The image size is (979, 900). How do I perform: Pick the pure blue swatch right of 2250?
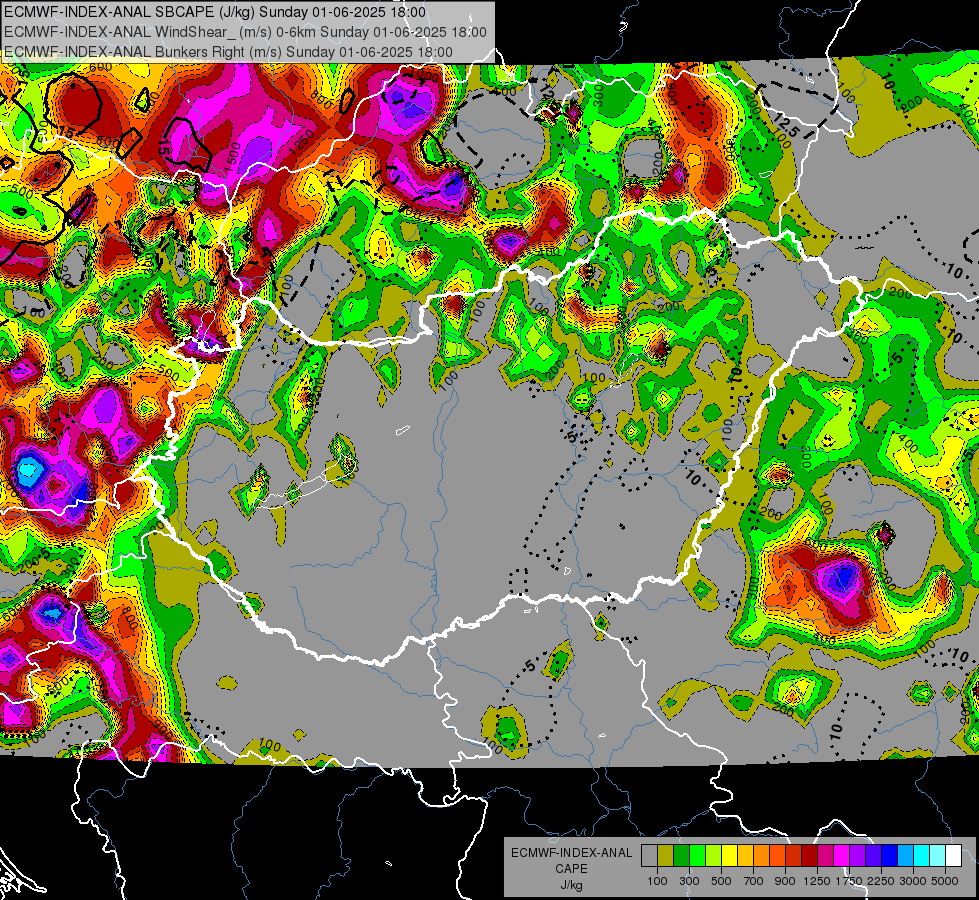pyautogui.click(x=890, y=856)
